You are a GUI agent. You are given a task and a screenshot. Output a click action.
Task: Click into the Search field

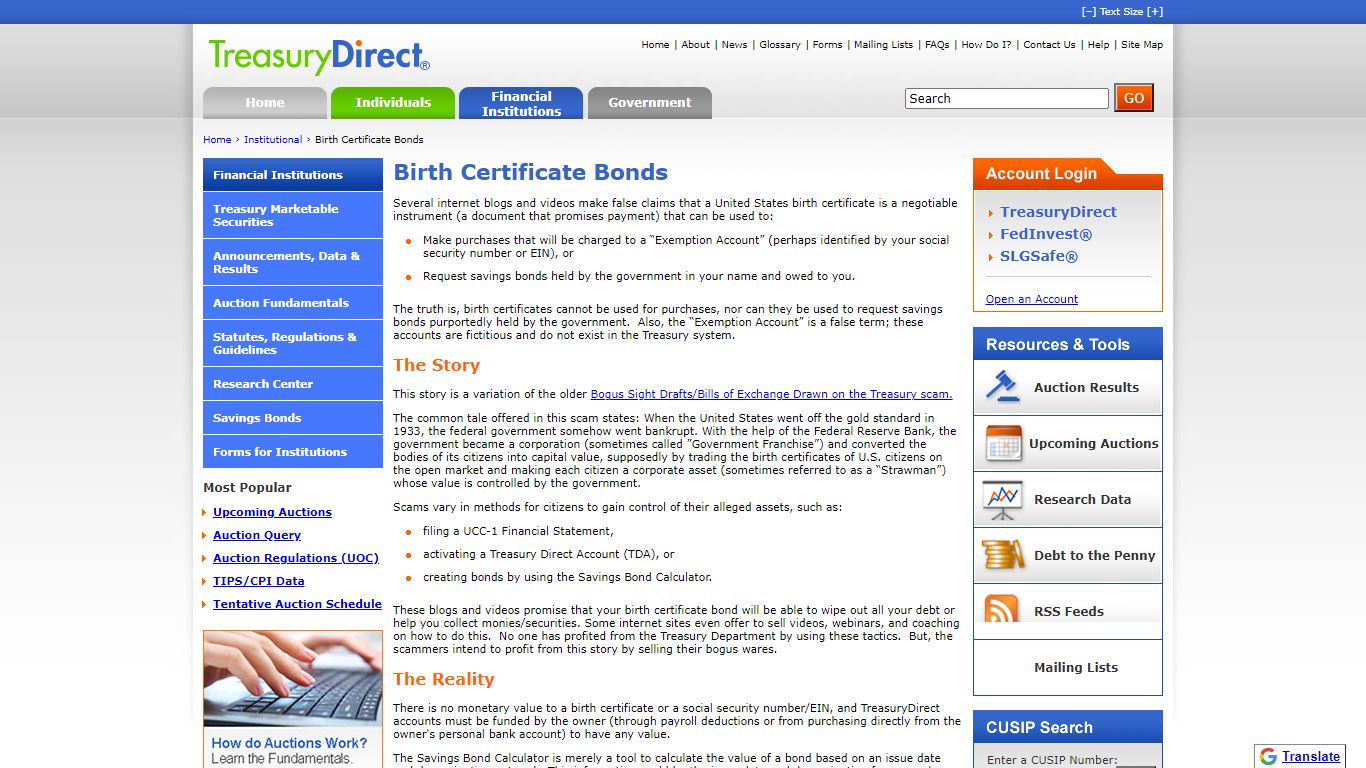tap(1007, 98)
